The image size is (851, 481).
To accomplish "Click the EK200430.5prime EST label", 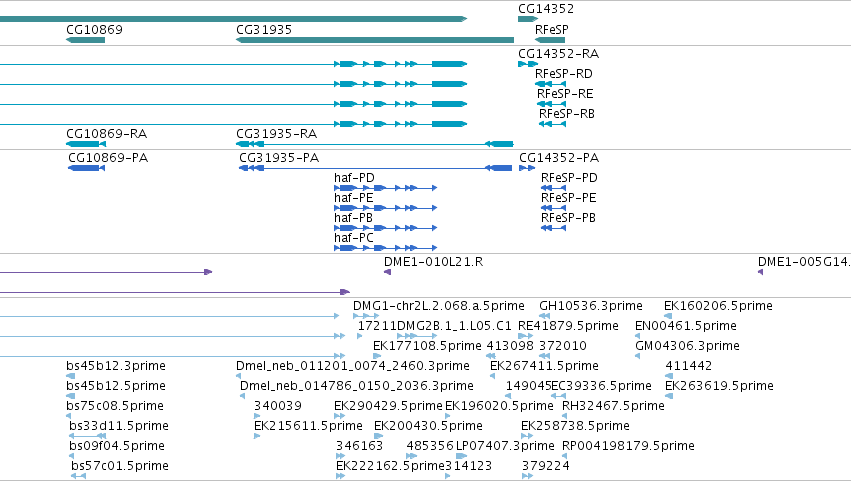I will coord(428,426).
